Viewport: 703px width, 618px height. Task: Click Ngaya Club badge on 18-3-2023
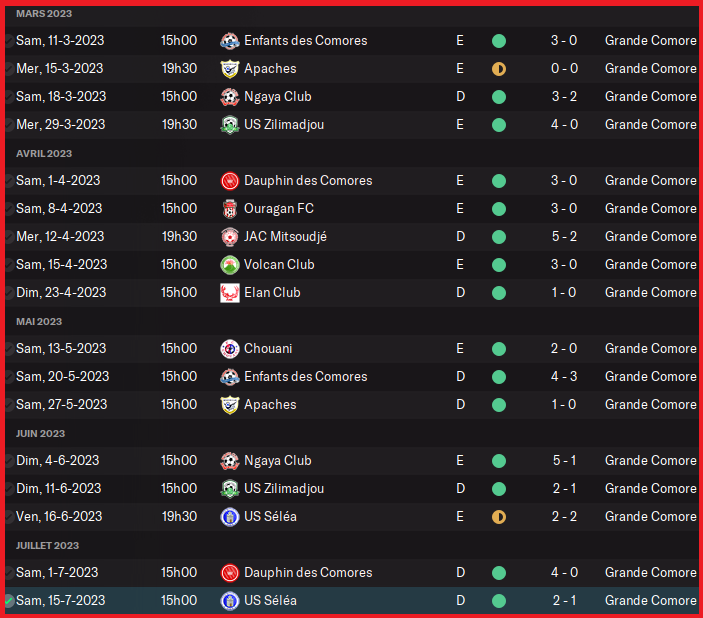[x=230, y=97]
